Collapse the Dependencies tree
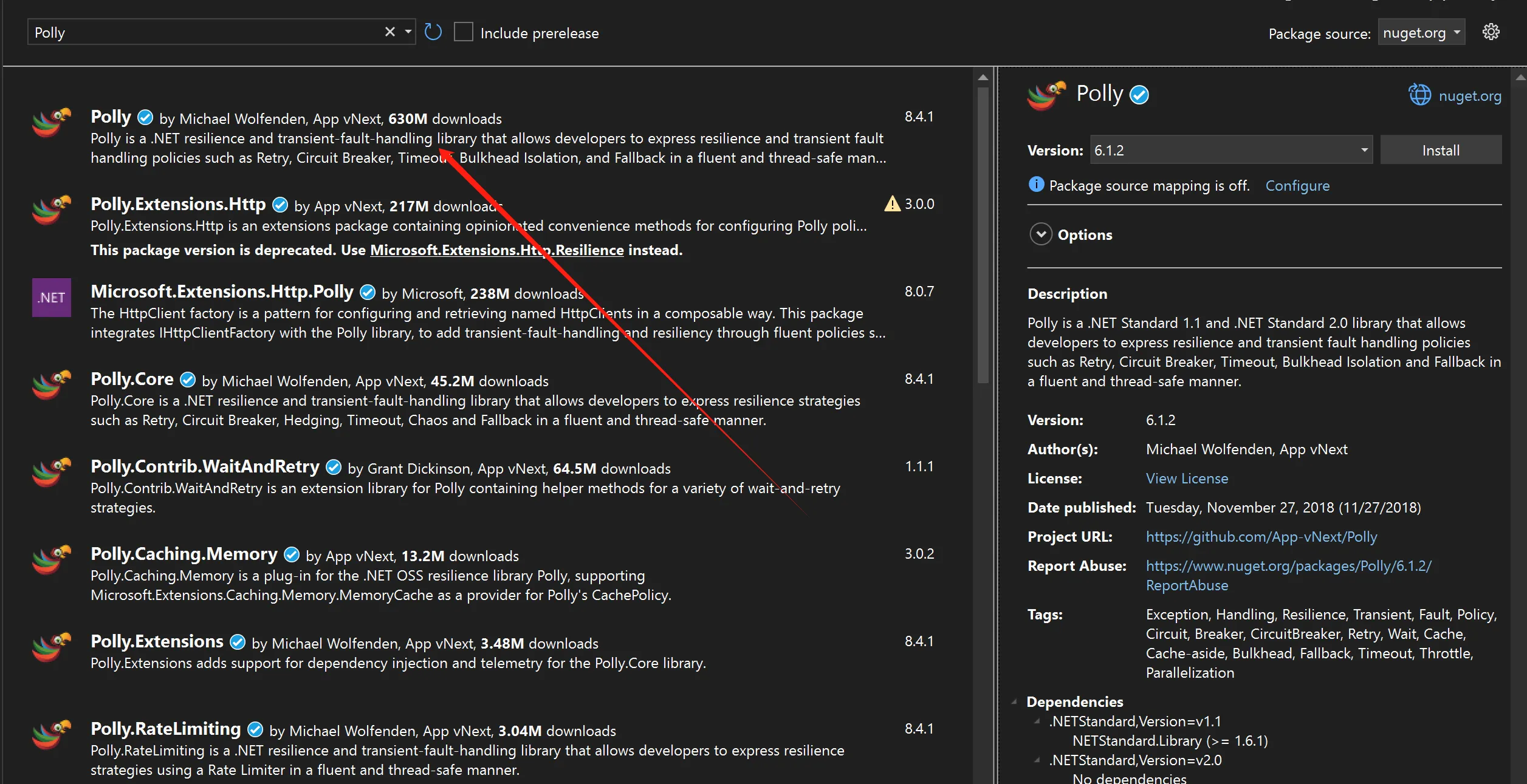The width and height of the screenshot is (1527, 784). coord(1014,702)
